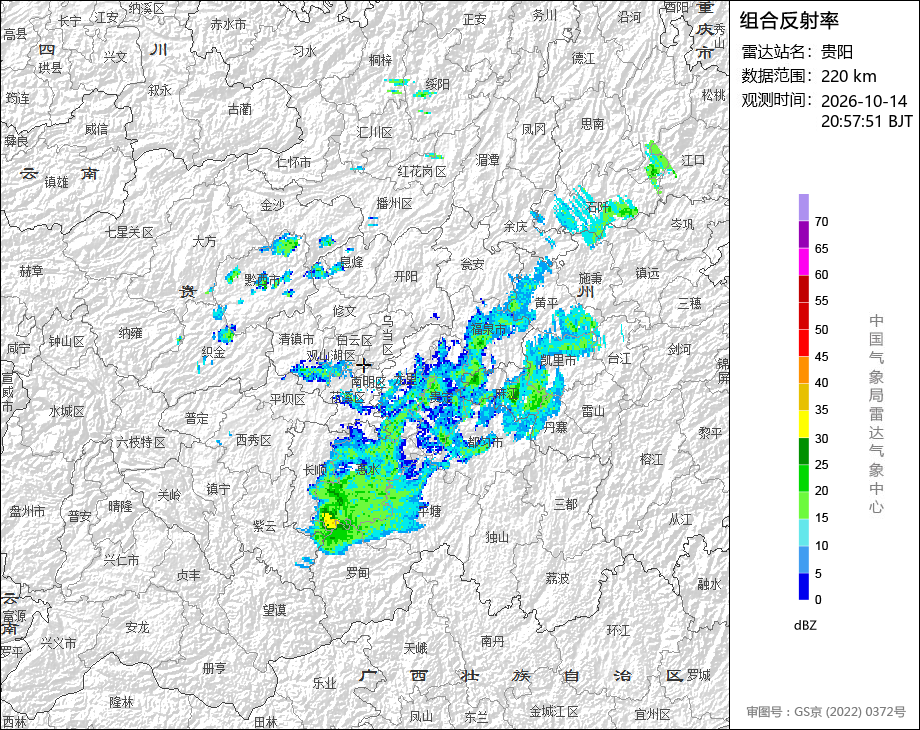
Task: Click the 江口 label at northeast
Action: [x=693, y=160]
